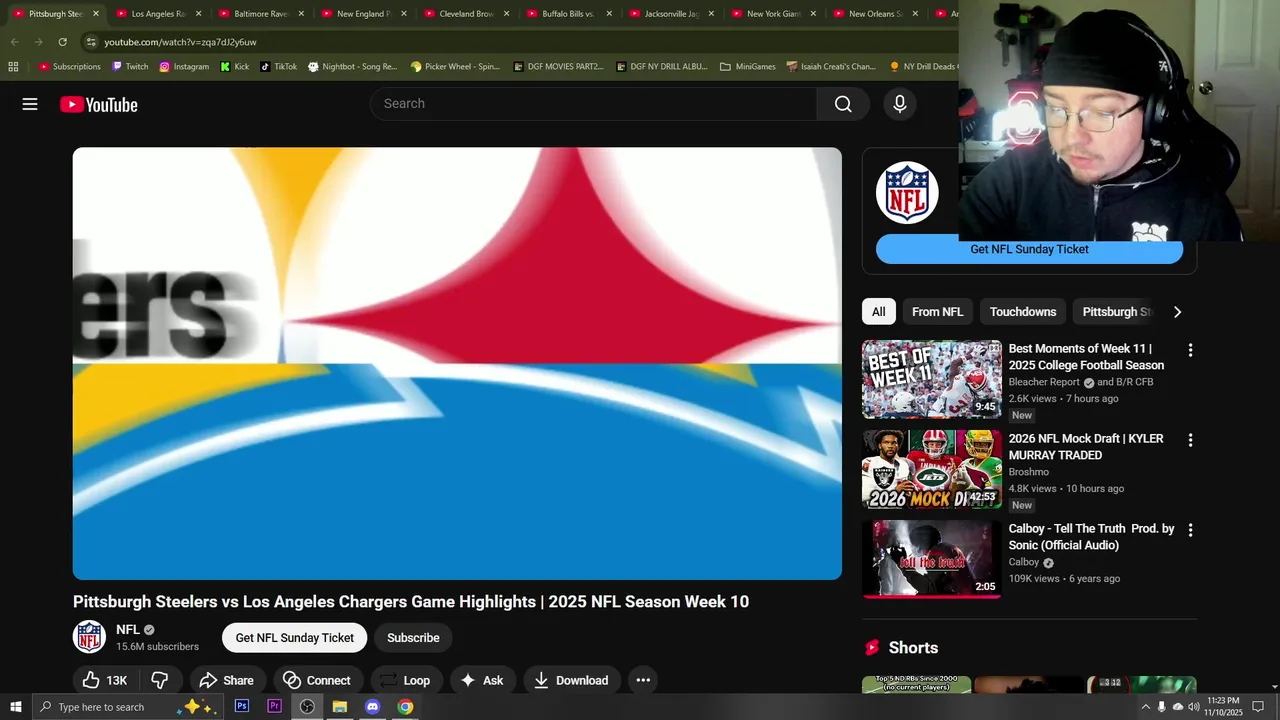Select the From NFL filter chip
This screenshot has height=720, width=1280.
tap(937, 312)
